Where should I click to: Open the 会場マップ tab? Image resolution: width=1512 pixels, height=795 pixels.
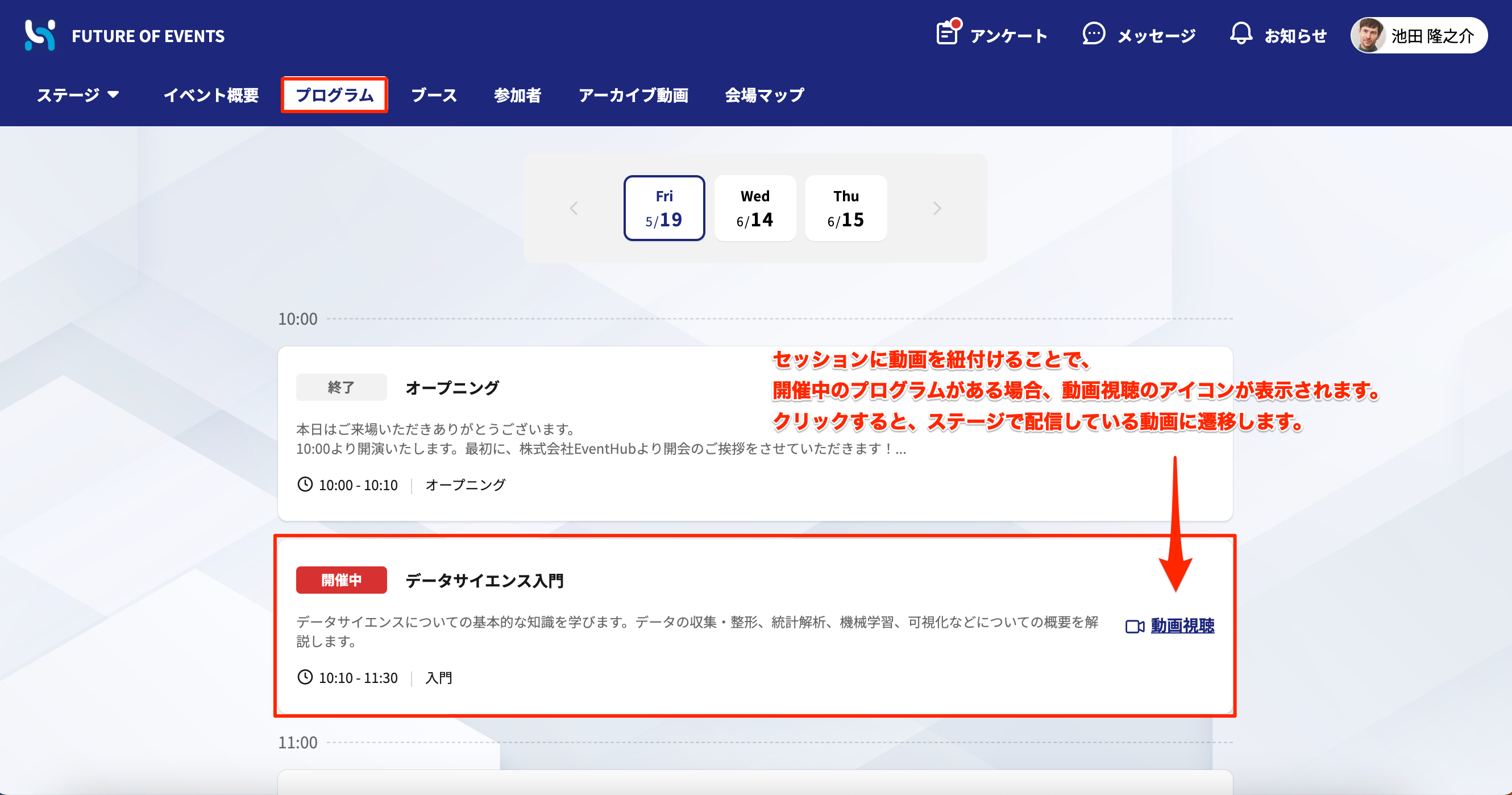point(764,95)
